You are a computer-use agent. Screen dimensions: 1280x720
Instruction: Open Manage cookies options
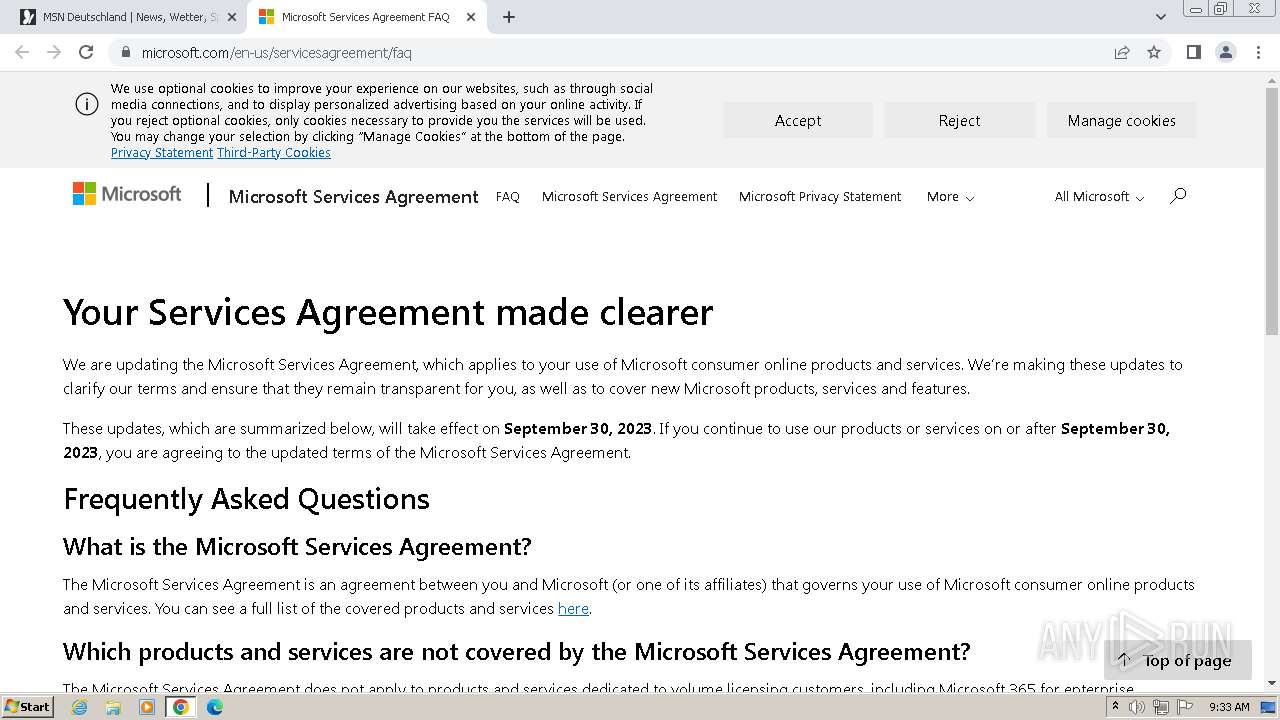pyautogui.click(x=1122, y=120)
